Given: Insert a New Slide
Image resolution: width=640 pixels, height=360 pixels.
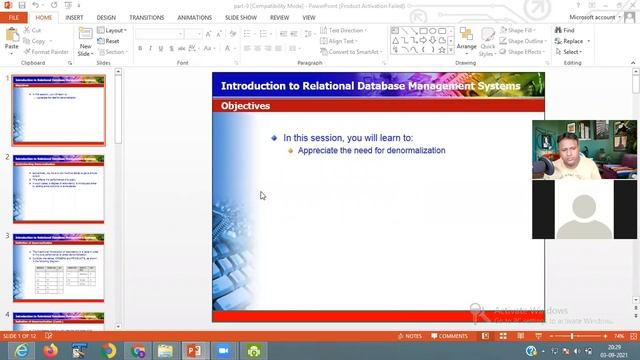Looking at the screenshot, I should coord(85,42).
